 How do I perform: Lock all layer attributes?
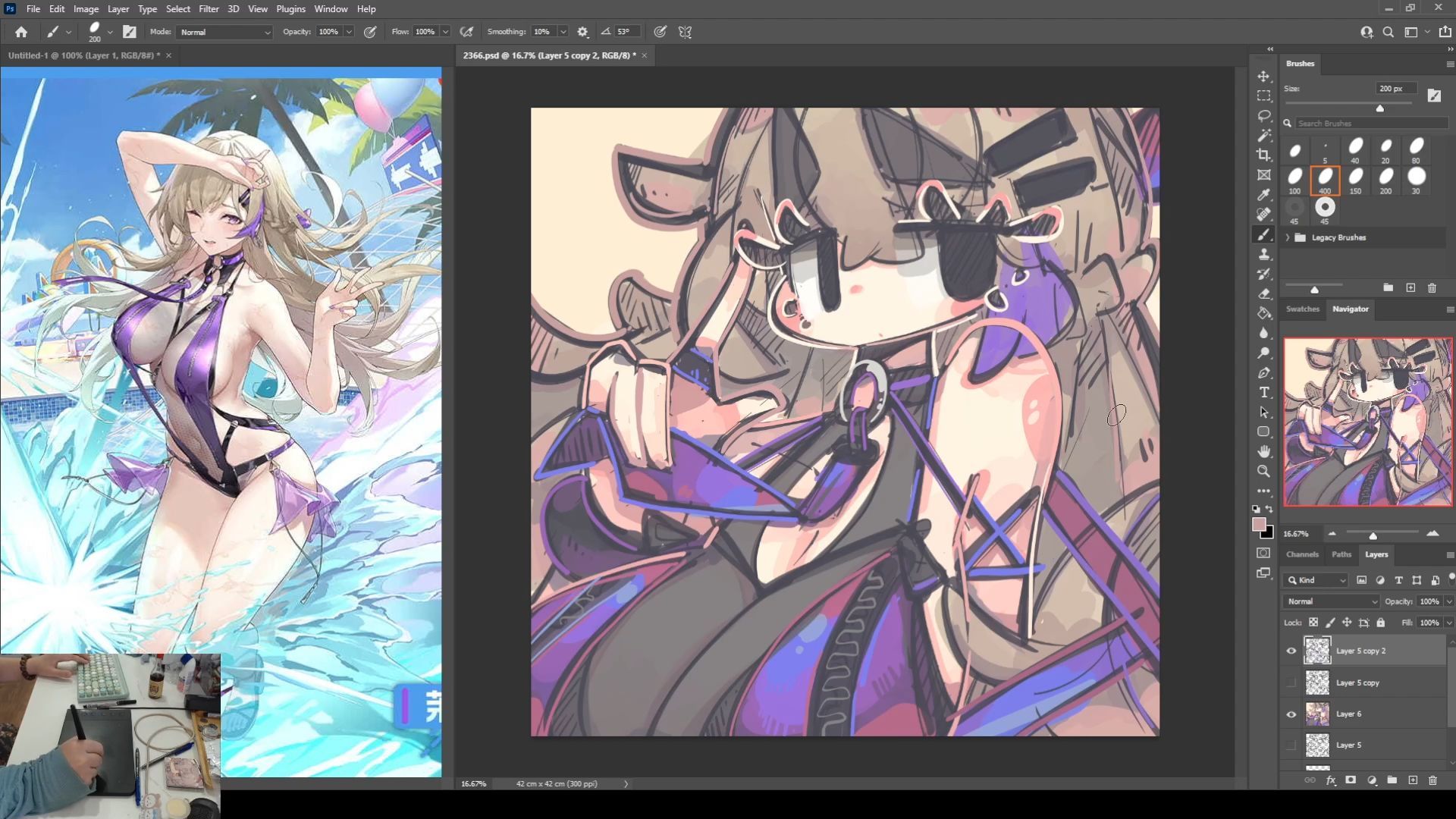click(1381, 623)
